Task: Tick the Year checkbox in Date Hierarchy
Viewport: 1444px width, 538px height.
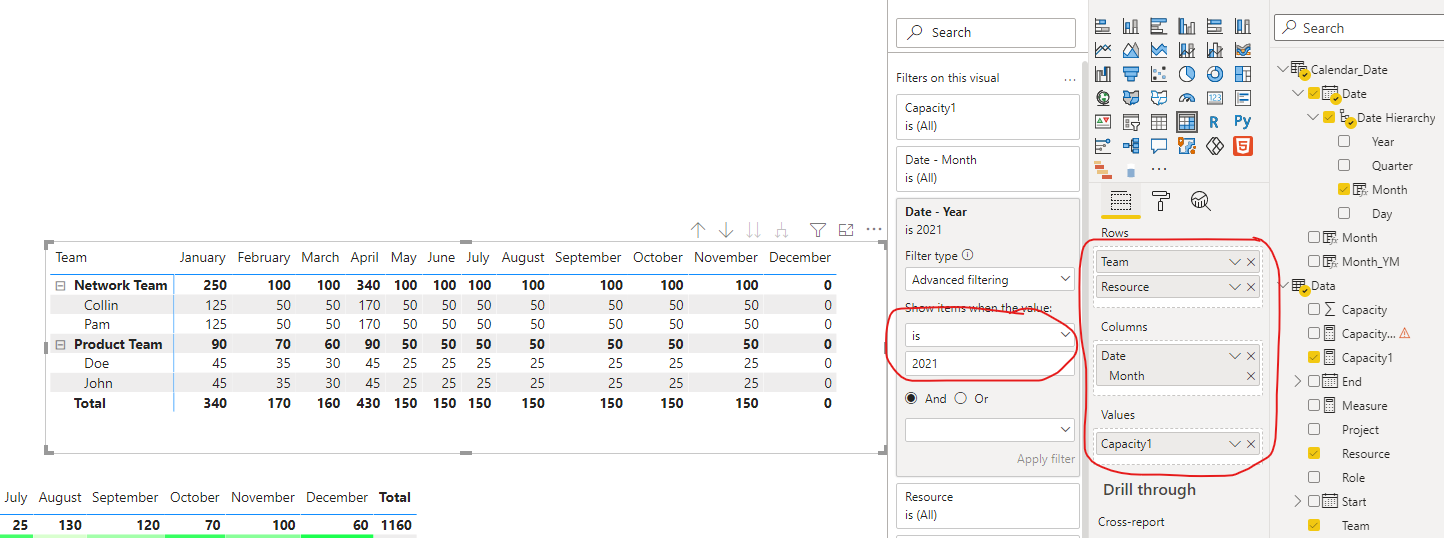Action: pyautogui.click(x=1343, y=141)
